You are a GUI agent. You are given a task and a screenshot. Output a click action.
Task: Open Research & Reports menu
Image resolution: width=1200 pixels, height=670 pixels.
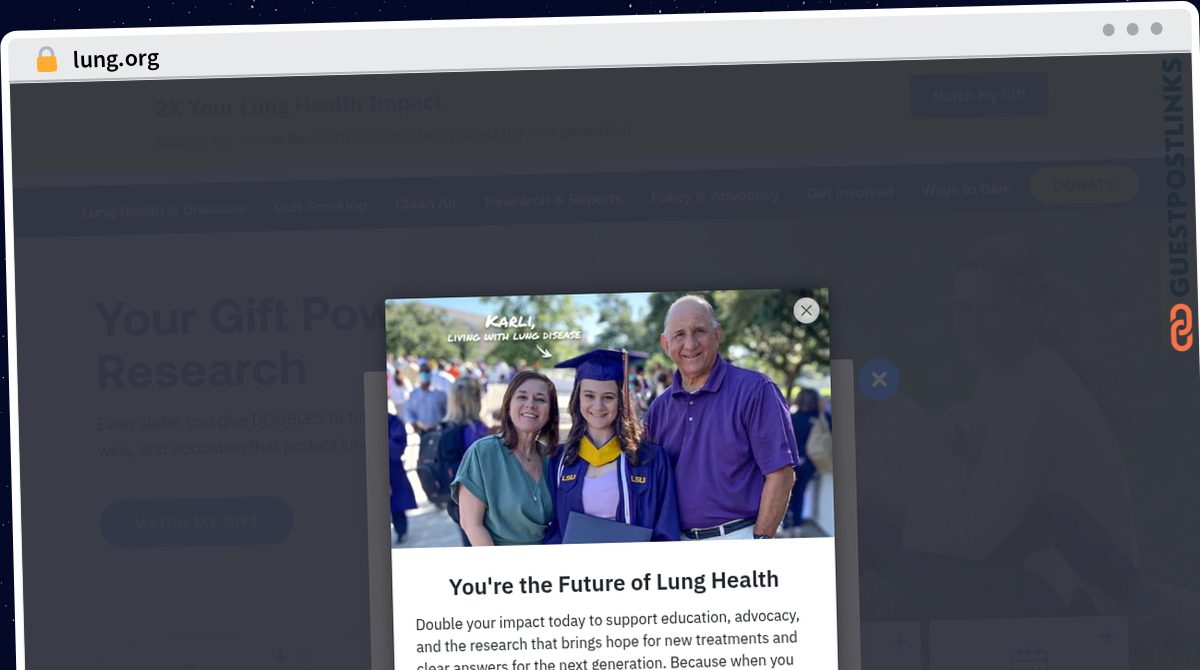pyautogui.click(x=554, y=200)
